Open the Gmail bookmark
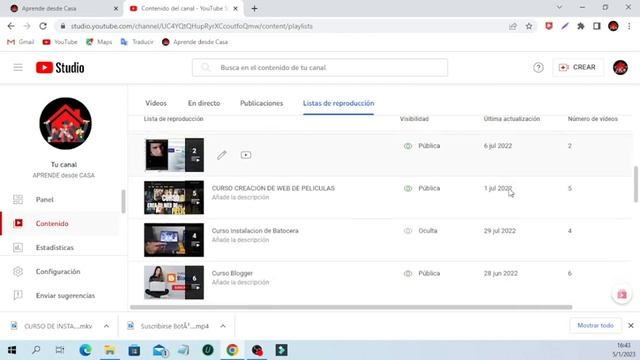 pos(20,42)
